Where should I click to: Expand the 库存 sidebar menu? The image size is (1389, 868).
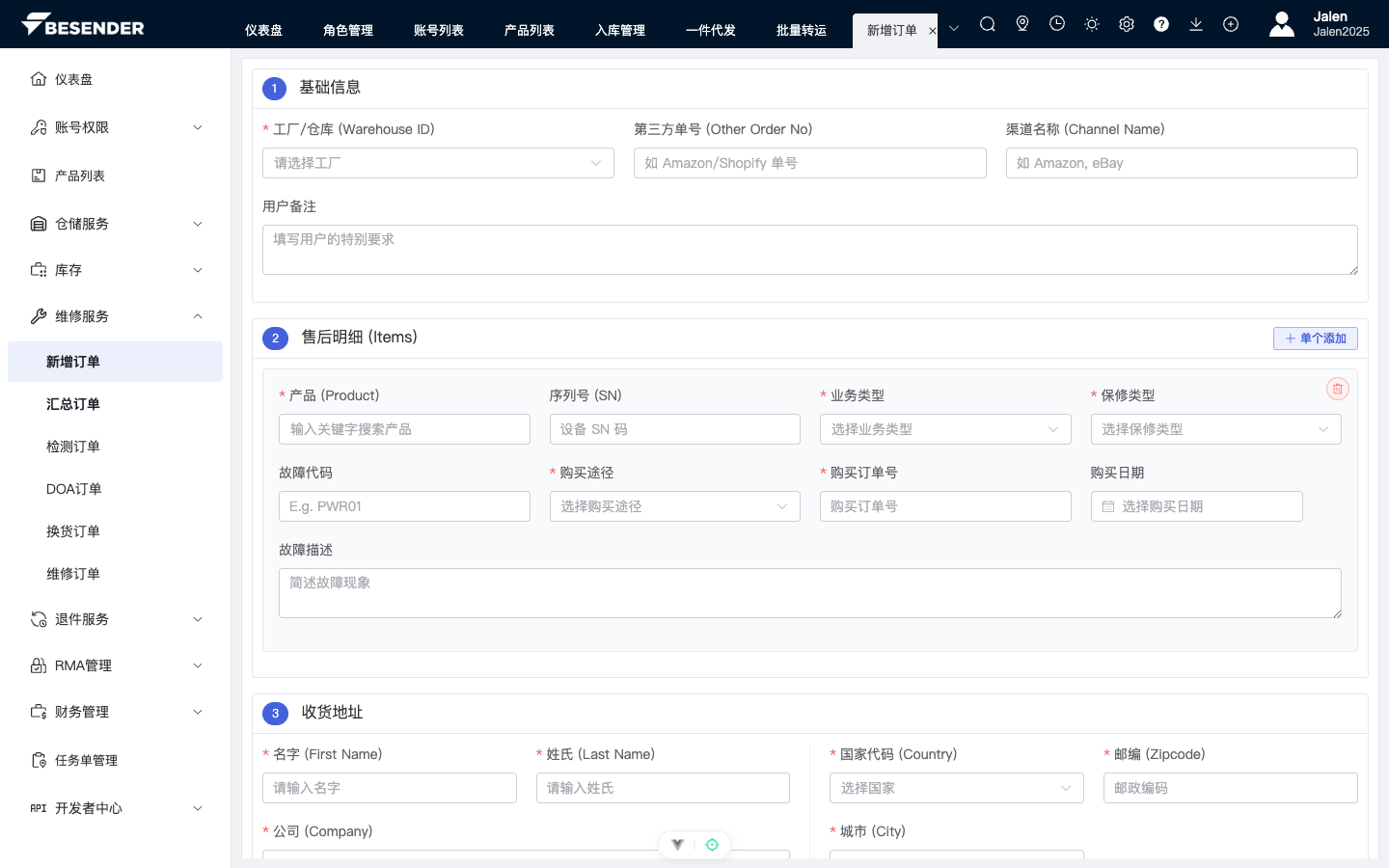[x=198, y=270]
